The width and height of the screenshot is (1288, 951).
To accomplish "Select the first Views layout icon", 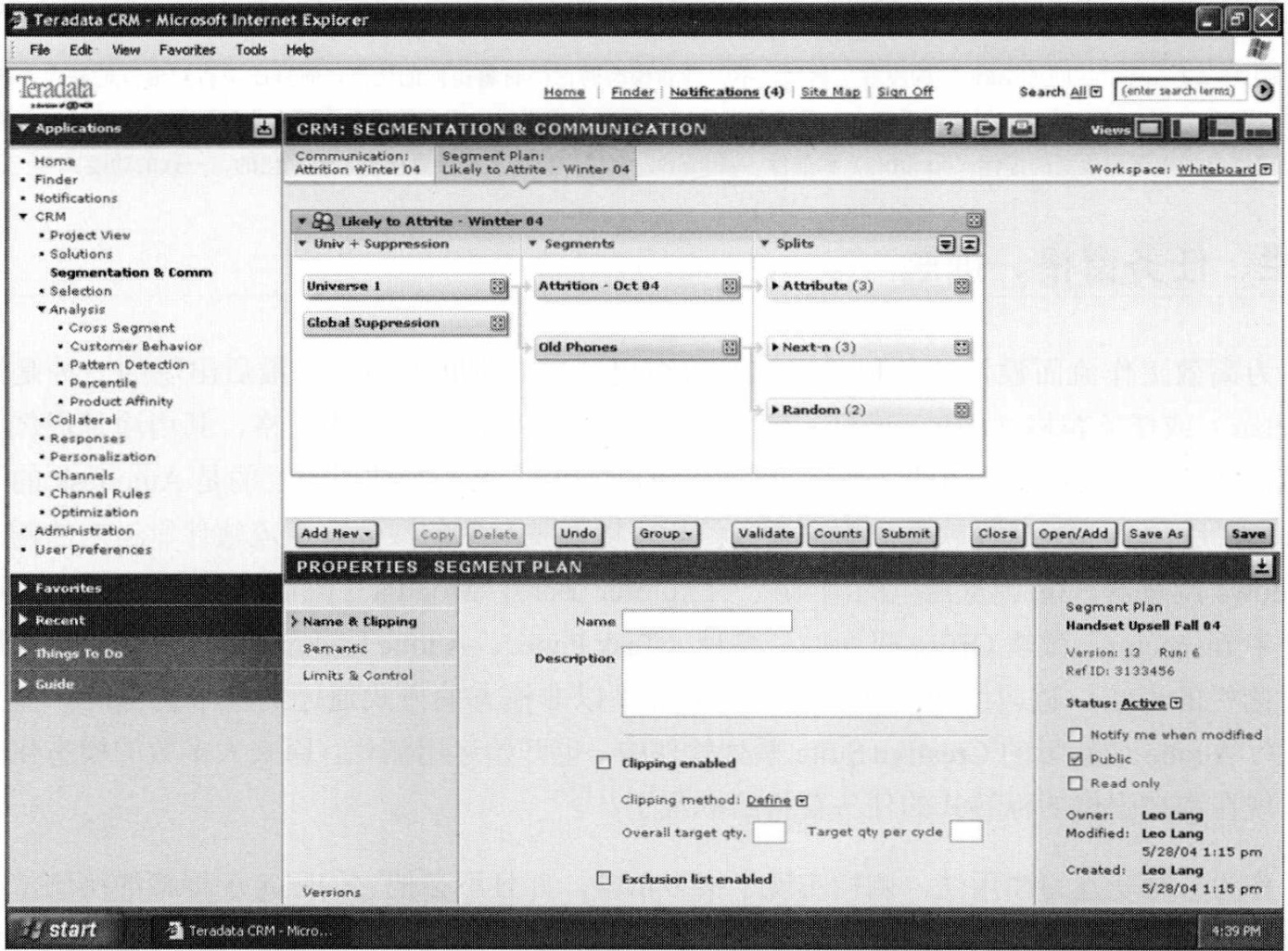I will [1150, 130].
